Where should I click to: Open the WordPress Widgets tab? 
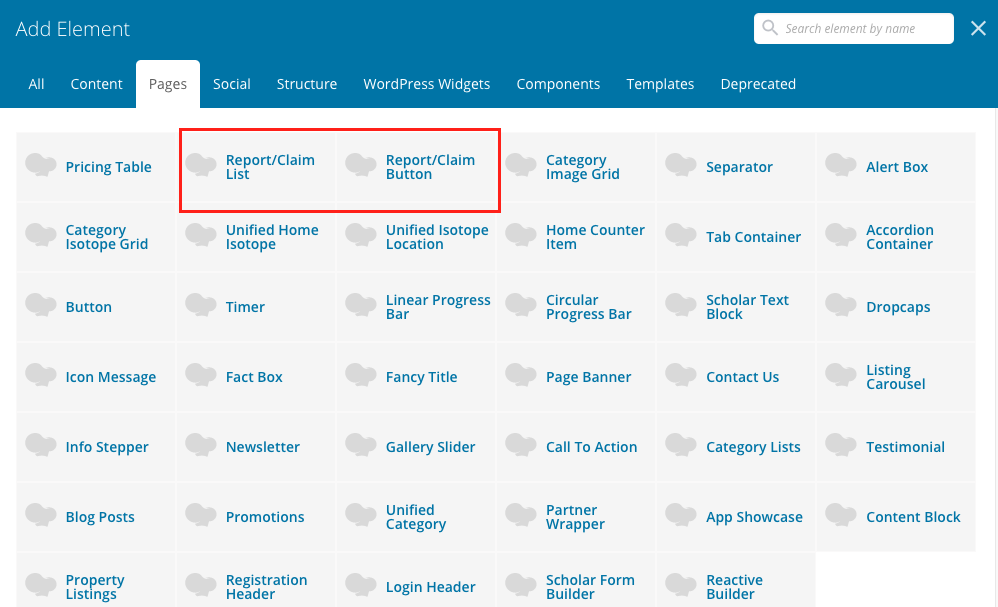click(426, 84)
